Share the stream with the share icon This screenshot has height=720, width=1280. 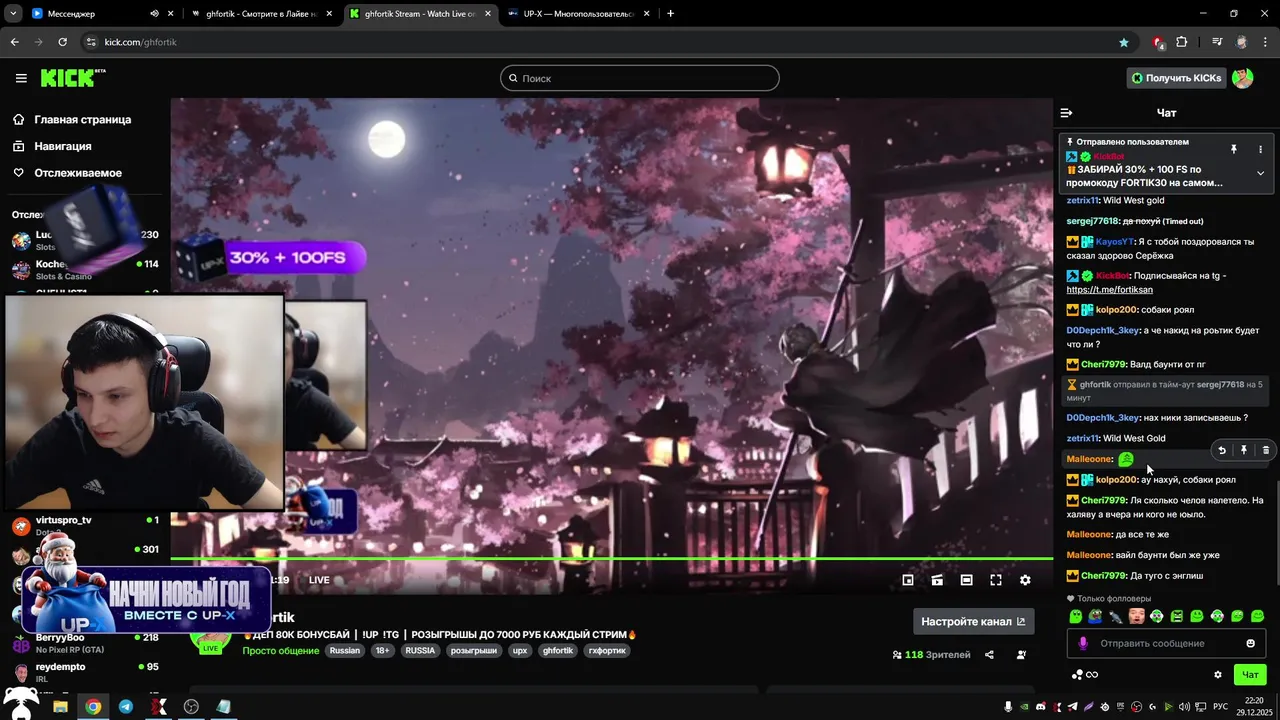pos(989,655)
